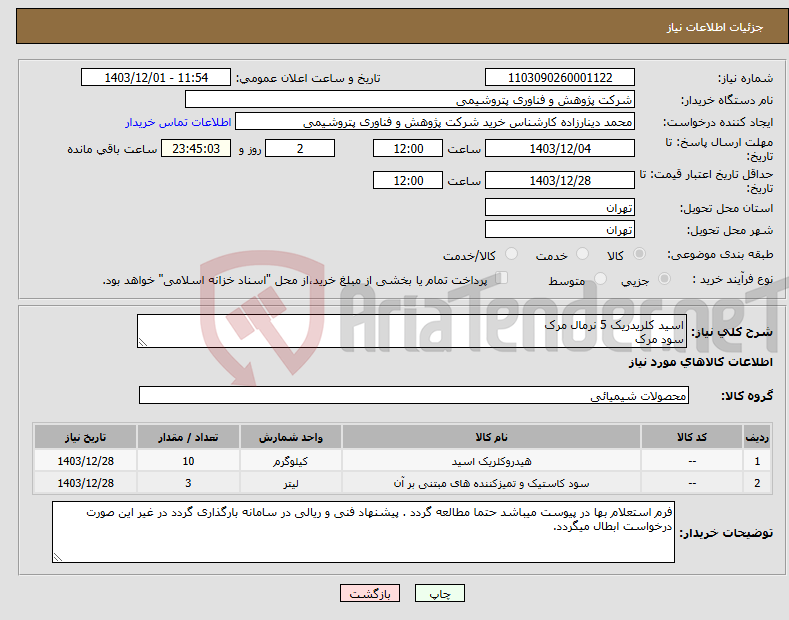The image size is (789, 620).
Task: Open اطلاعات تماس خریدار link
Action: [178, 122]
